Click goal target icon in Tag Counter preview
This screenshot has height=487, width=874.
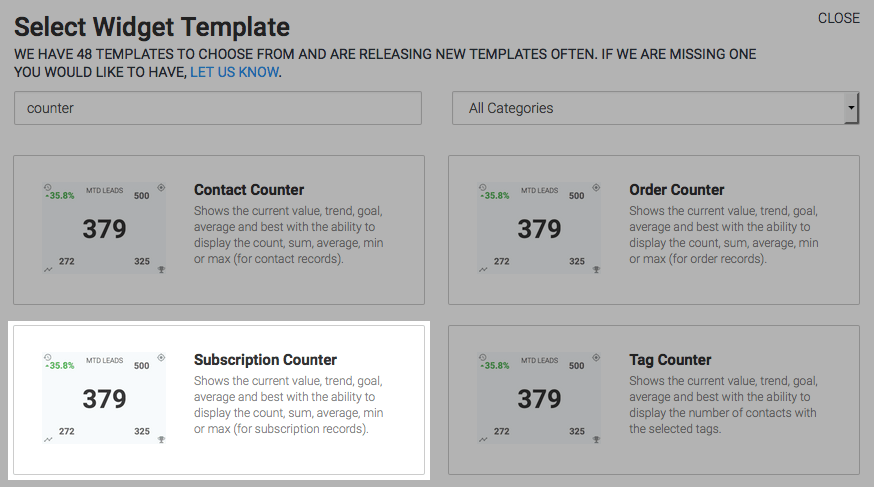coord(596,358)
